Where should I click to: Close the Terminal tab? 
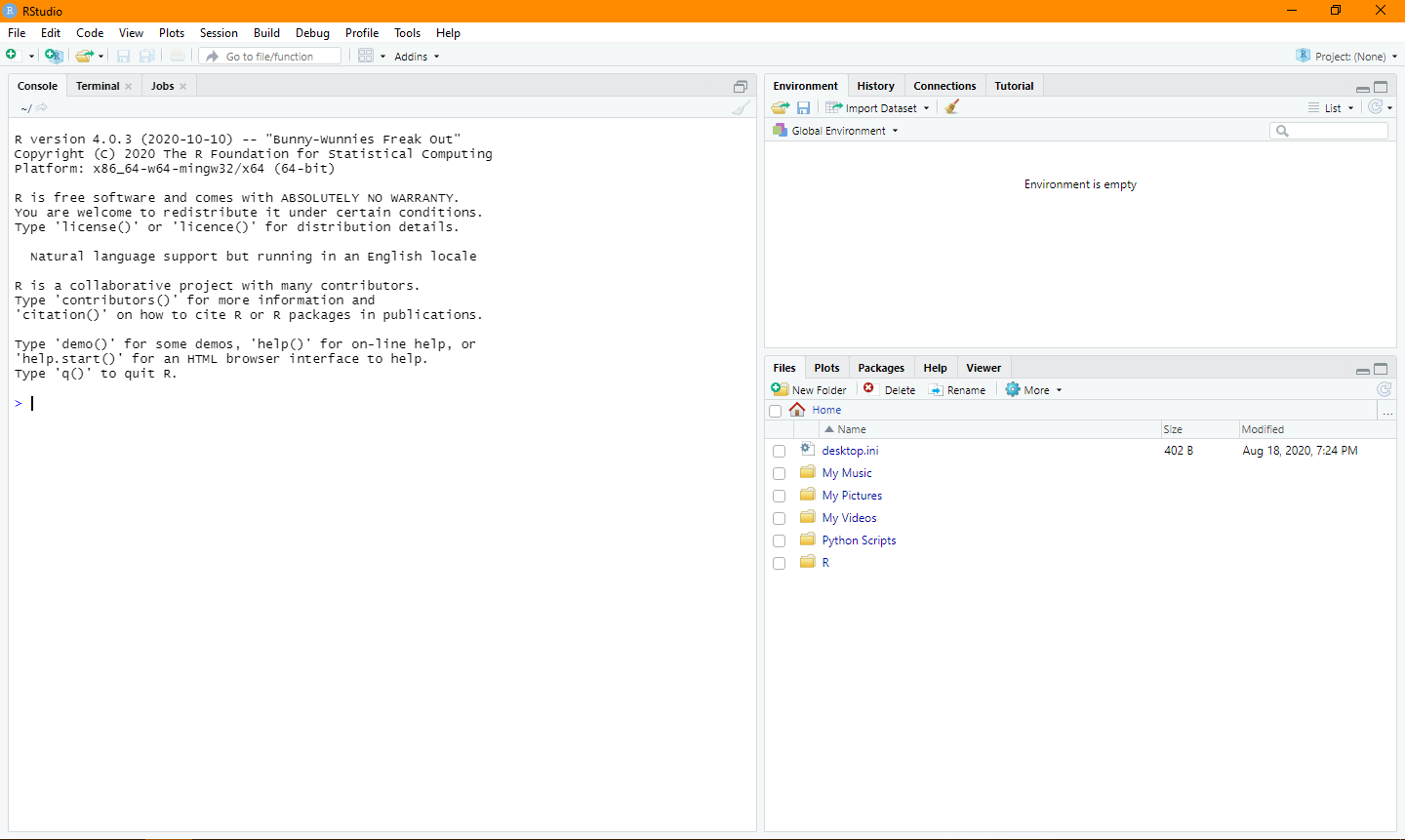128,86
